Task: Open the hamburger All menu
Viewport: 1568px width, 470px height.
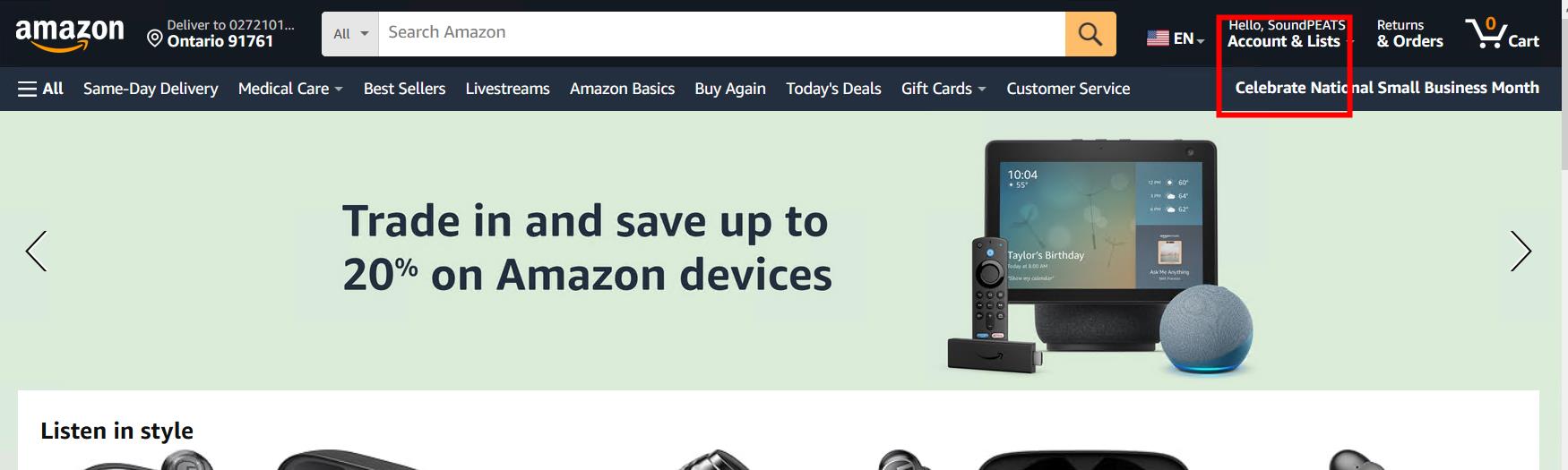Action: tap(40, 89)
